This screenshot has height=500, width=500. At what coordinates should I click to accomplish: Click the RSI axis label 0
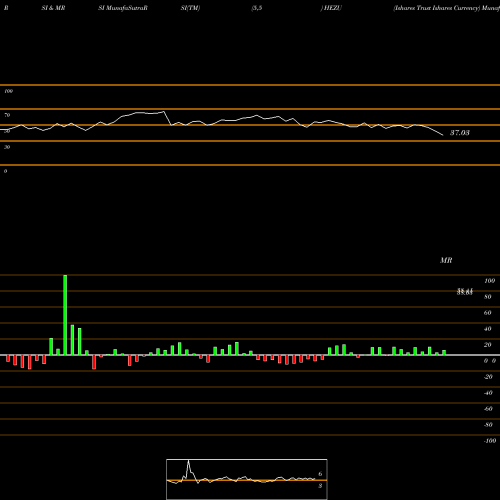pos(5,171)
